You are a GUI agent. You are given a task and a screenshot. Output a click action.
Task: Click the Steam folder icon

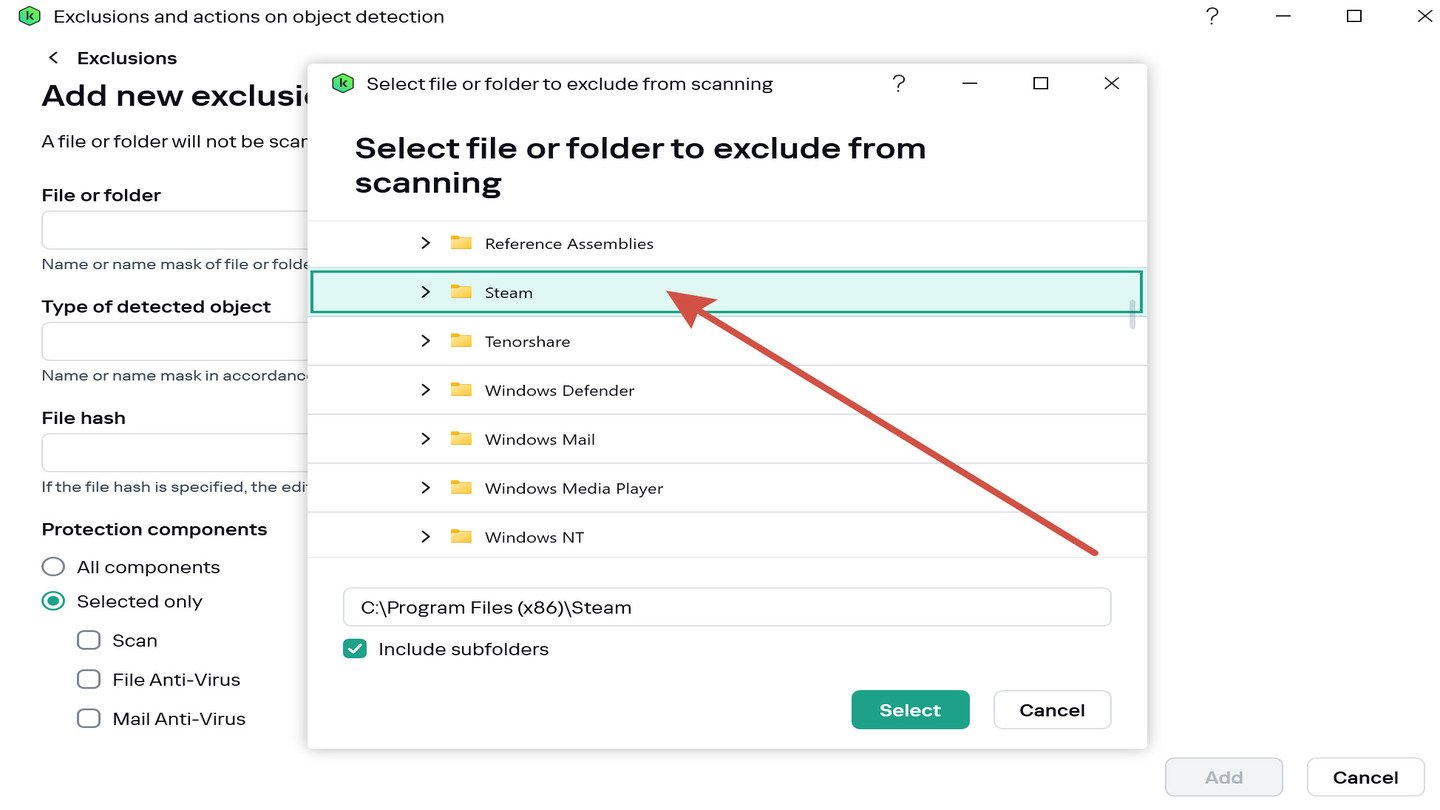pyautogui.click(x=461, y=292)
